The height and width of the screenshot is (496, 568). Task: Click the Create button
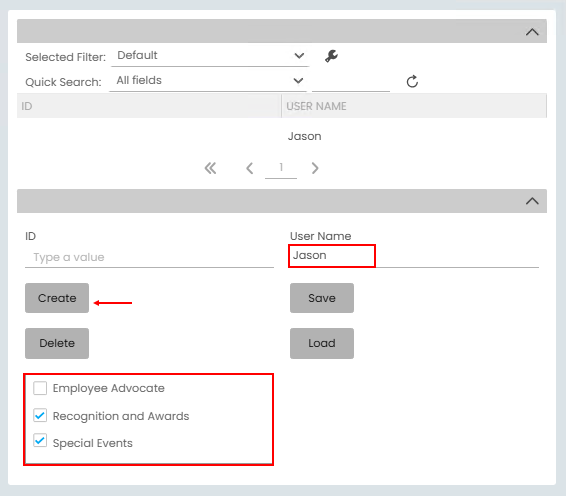point(57,298)
